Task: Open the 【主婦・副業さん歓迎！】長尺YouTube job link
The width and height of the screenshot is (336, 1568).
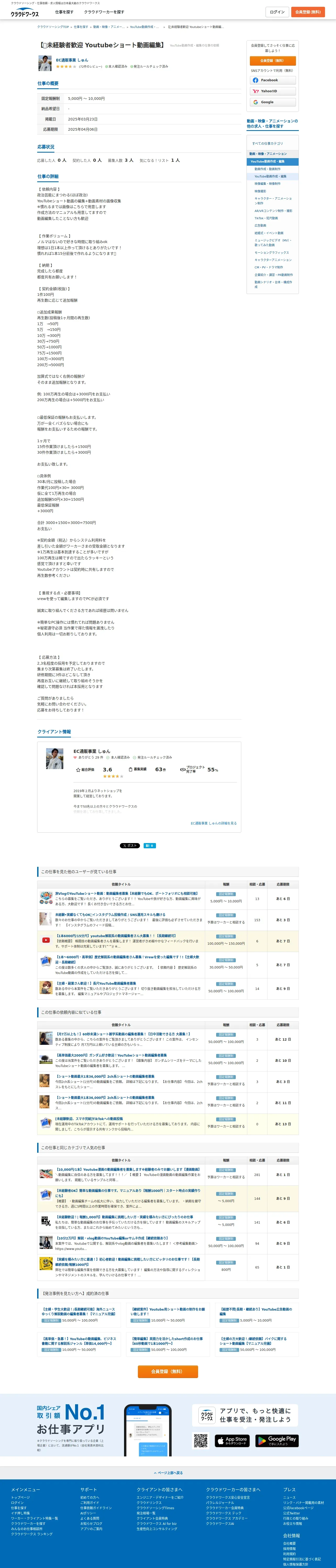Action: point(96,984)
